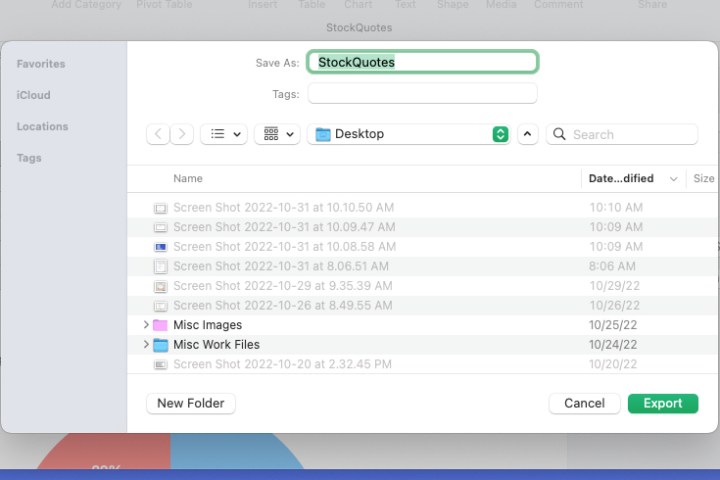Open the icon grouping options dropdown
720x480 pixels.
(277, 134)
